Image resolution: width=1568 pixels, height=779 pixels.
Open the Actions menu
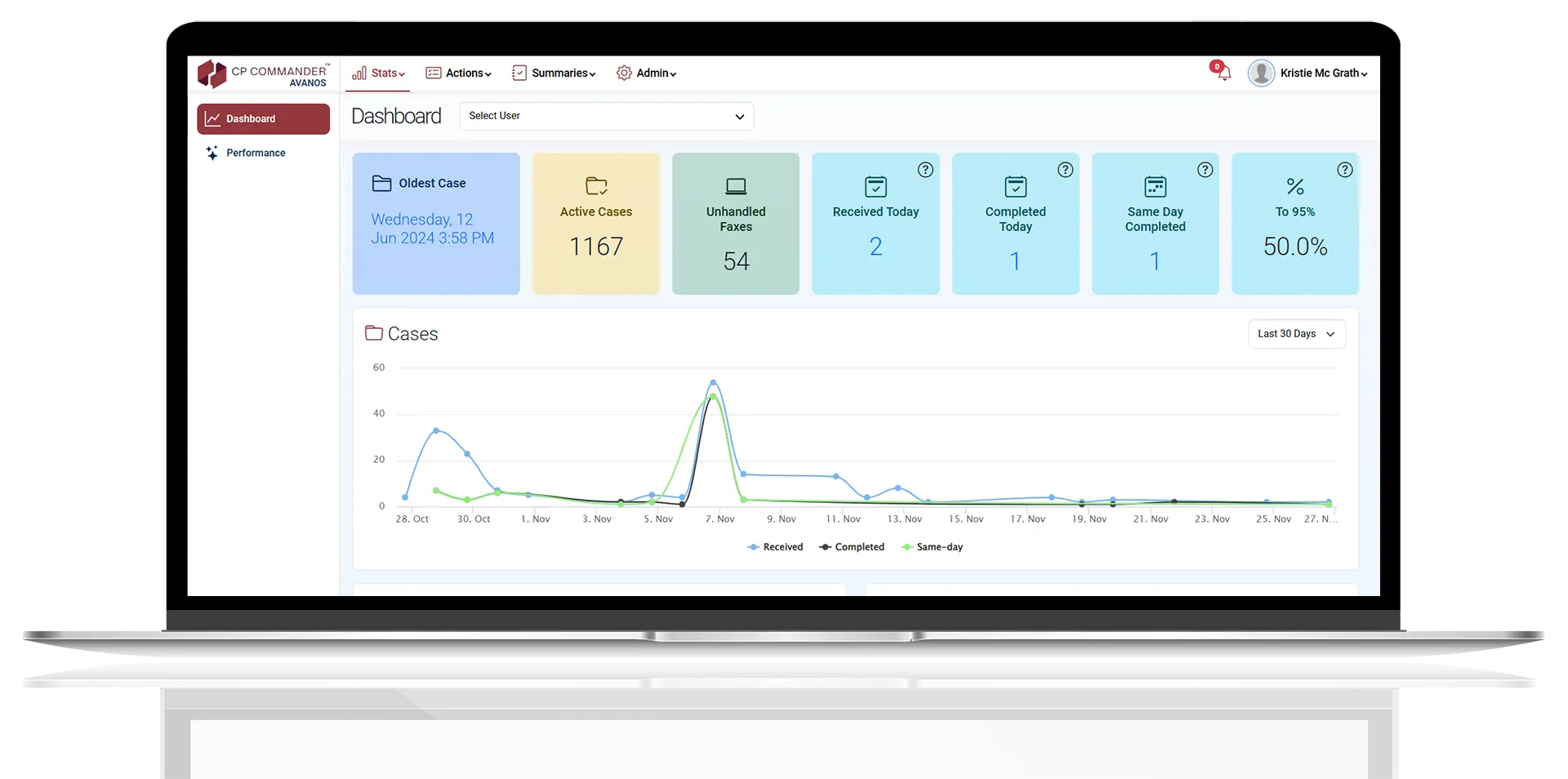pos(458,73)
